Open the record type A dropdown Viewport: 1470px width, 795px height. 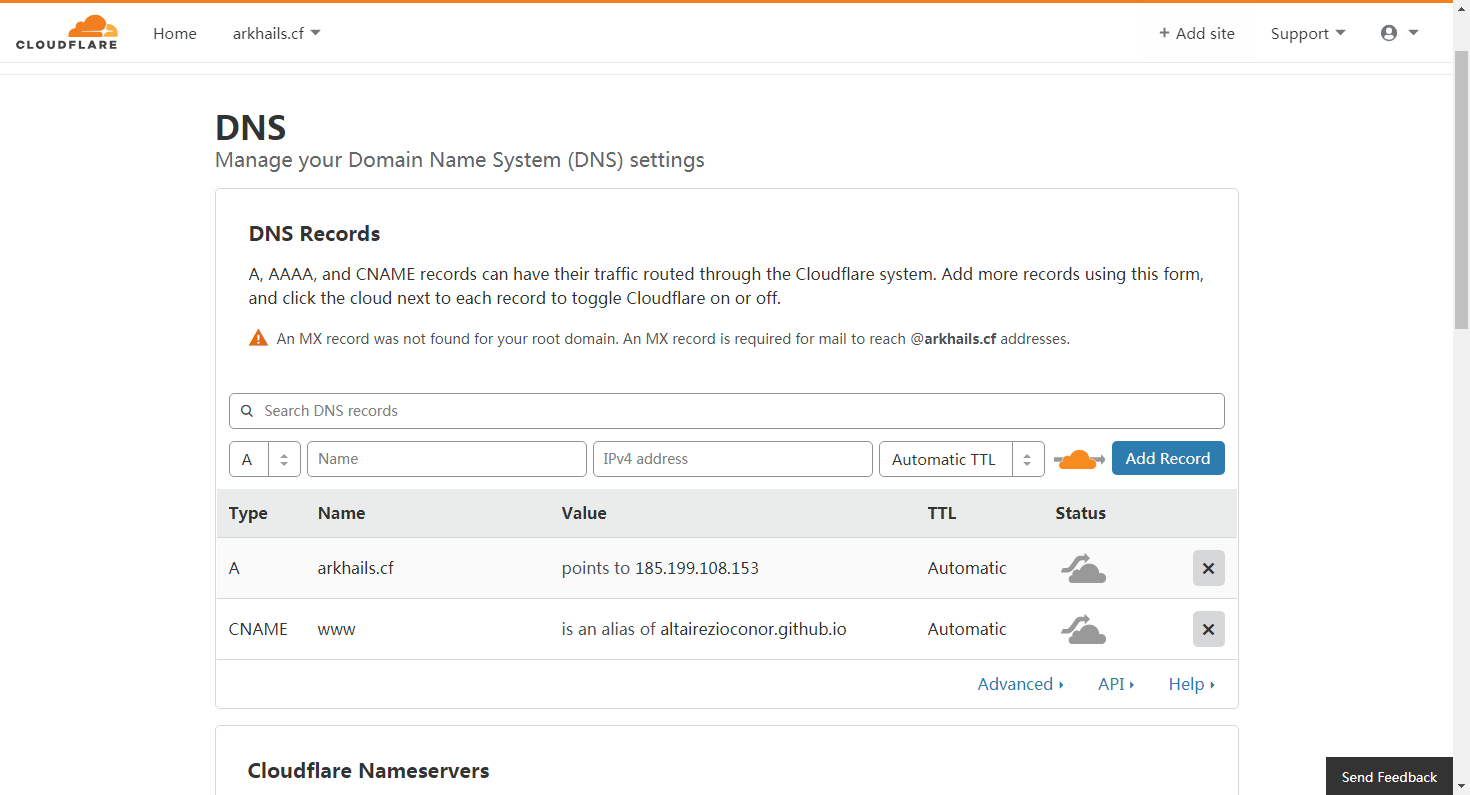point(265,459)
